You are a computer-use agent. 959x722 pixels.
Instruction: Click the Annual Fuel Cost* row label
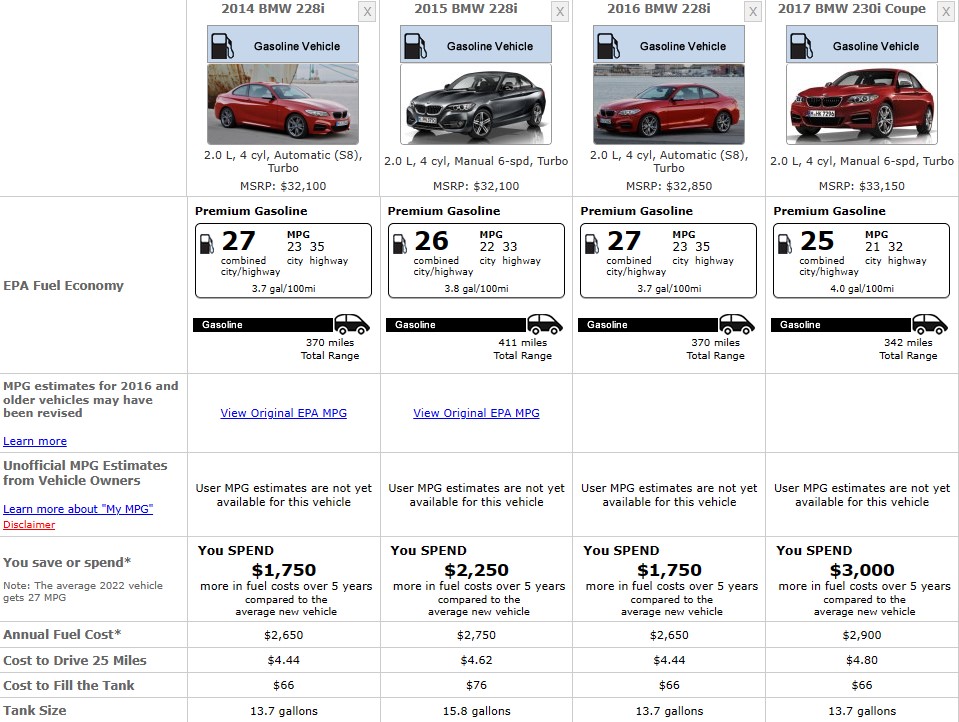(62, 635)
